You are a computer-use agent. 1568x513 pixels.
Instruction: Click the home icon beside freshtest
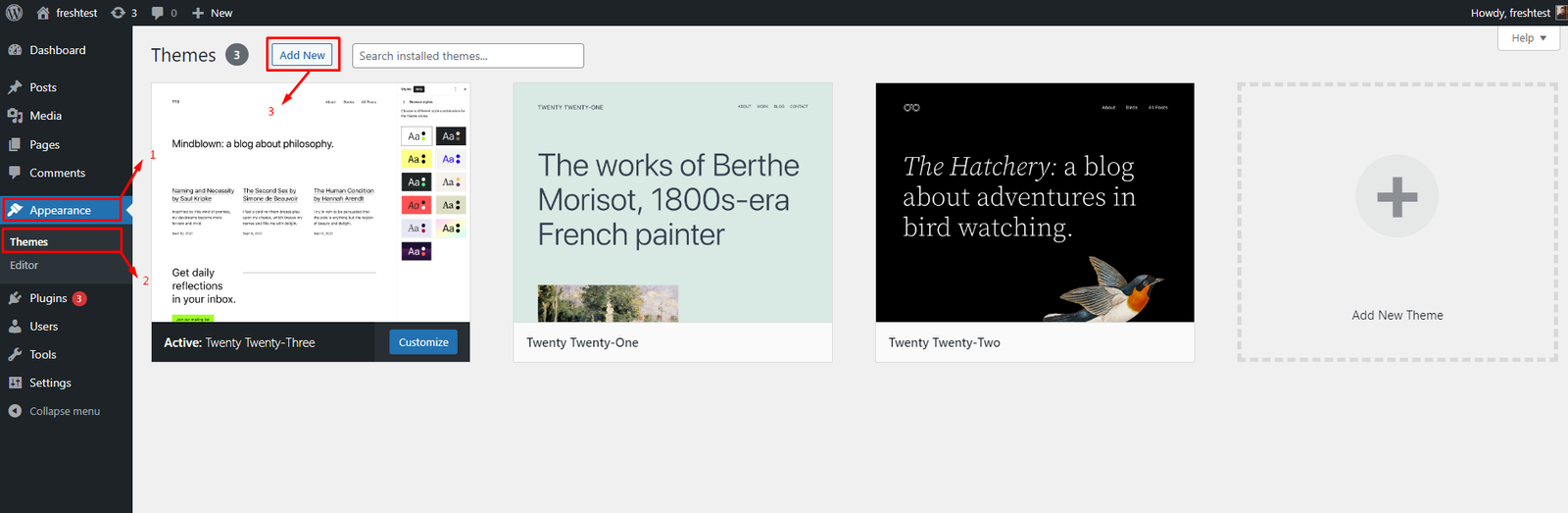click(x=43, y=13)
